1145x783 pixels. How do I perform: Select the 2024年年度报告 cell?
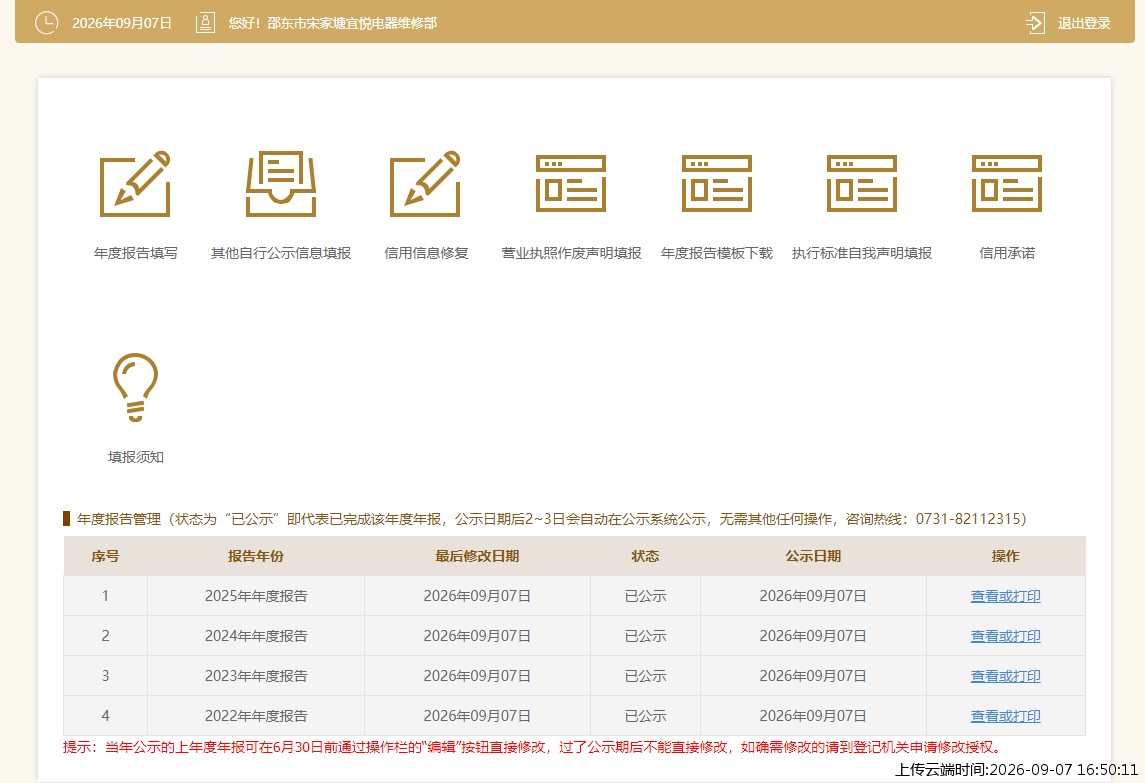(x=256, y=636)
